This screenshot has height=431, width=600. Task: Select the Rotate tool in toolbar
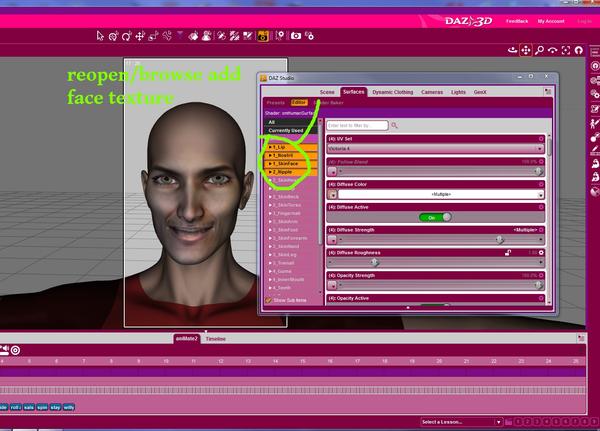(126, 36)
